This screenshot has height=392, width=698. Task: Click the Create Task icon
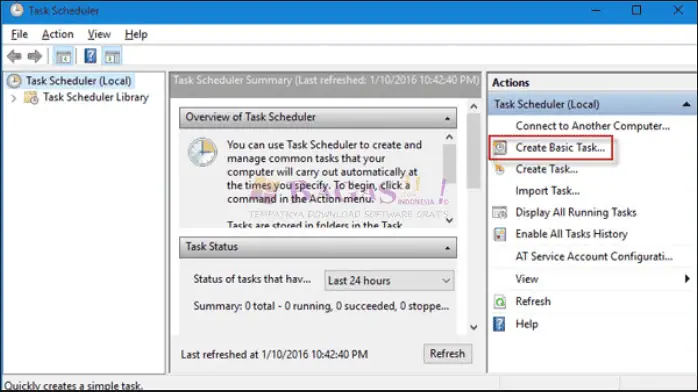pyautogui.click(x=500, y=170)
